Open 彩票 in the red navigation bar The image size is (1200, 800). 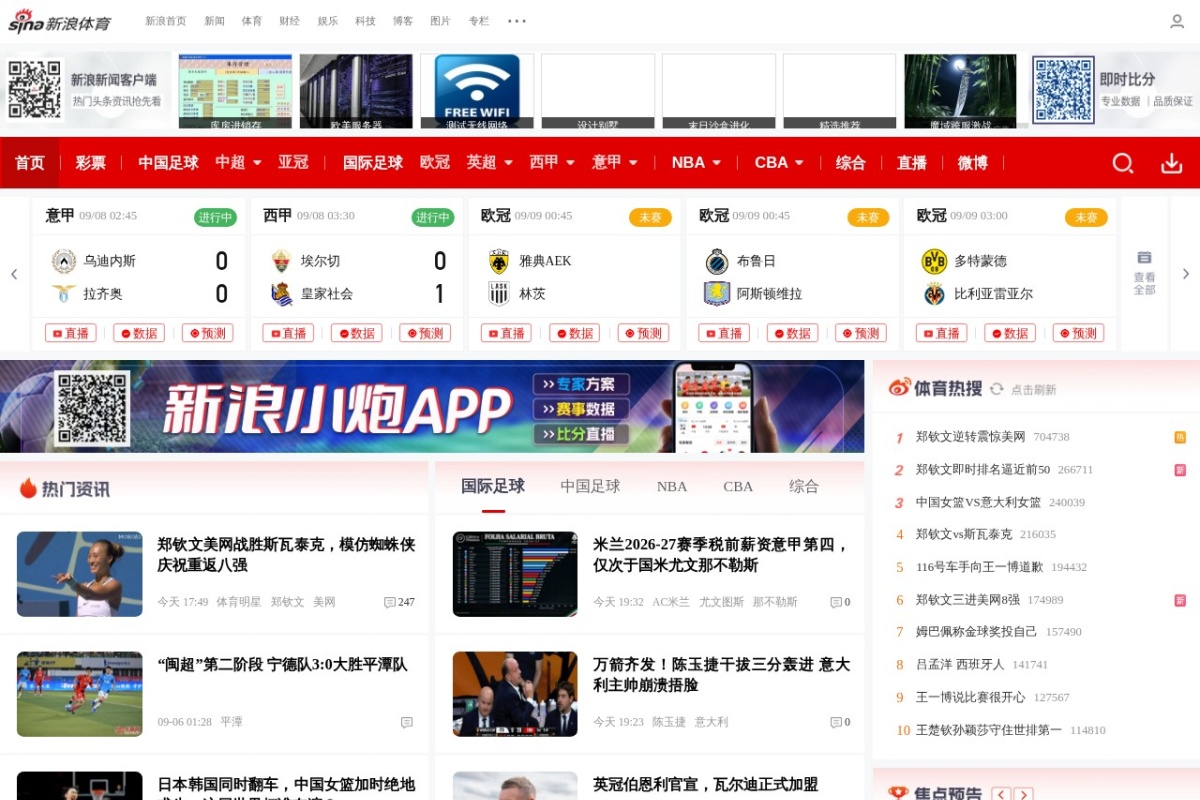click(x=91, y=162)
